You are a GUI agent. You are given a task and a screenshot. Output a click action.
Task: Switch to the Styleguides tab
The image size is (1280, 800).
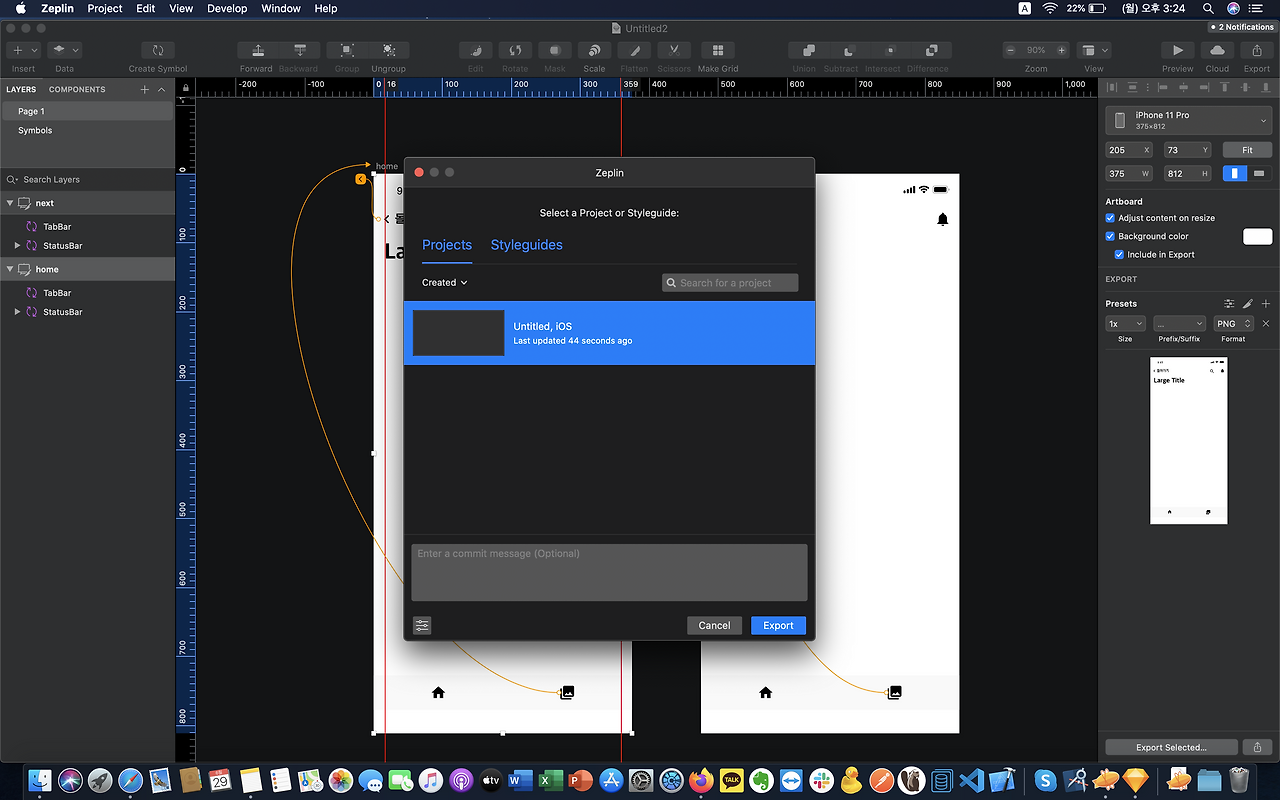(x=526, y=245)
